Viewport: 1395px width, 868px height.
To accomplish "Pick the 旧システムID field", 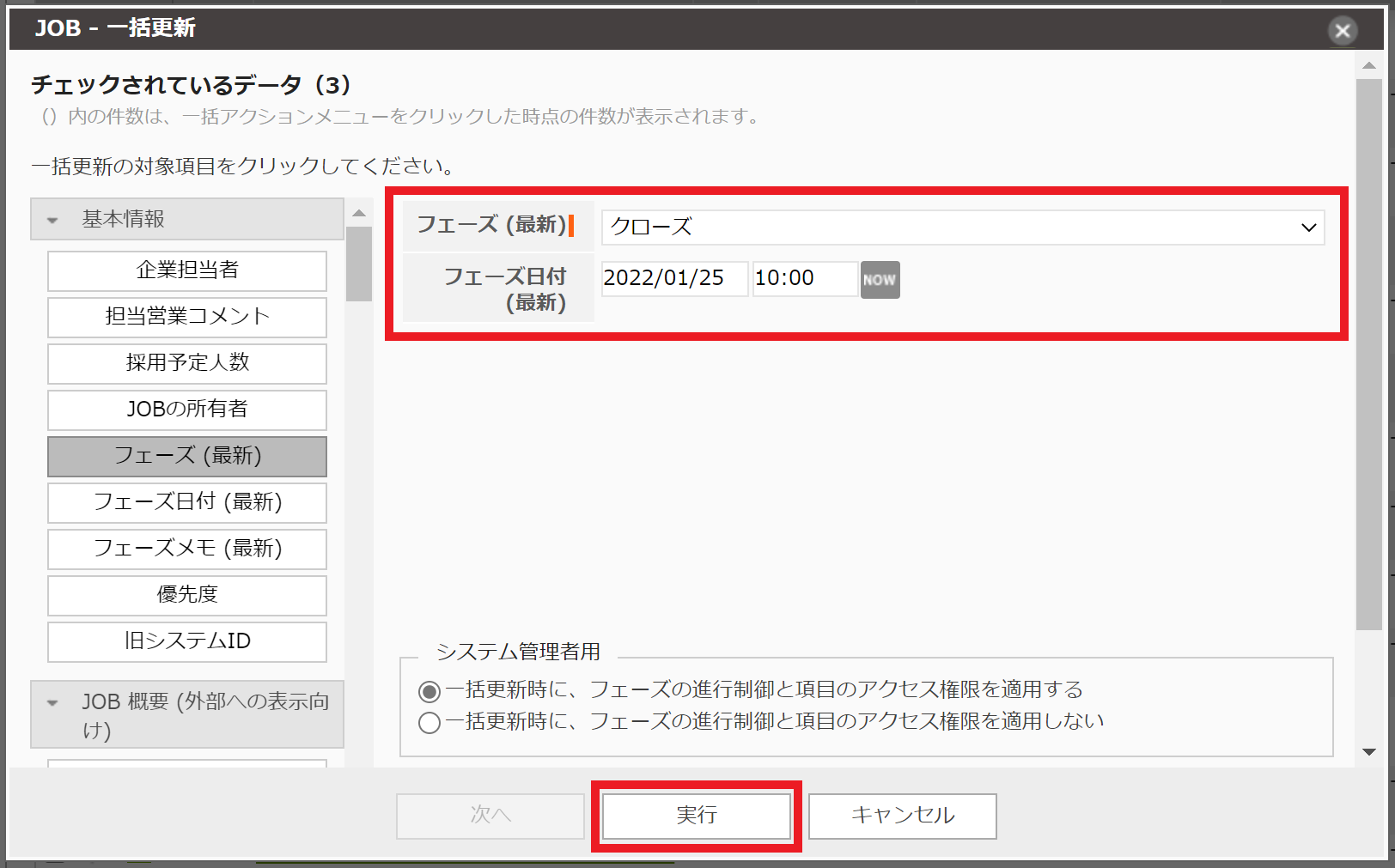I will coord(187,641).
